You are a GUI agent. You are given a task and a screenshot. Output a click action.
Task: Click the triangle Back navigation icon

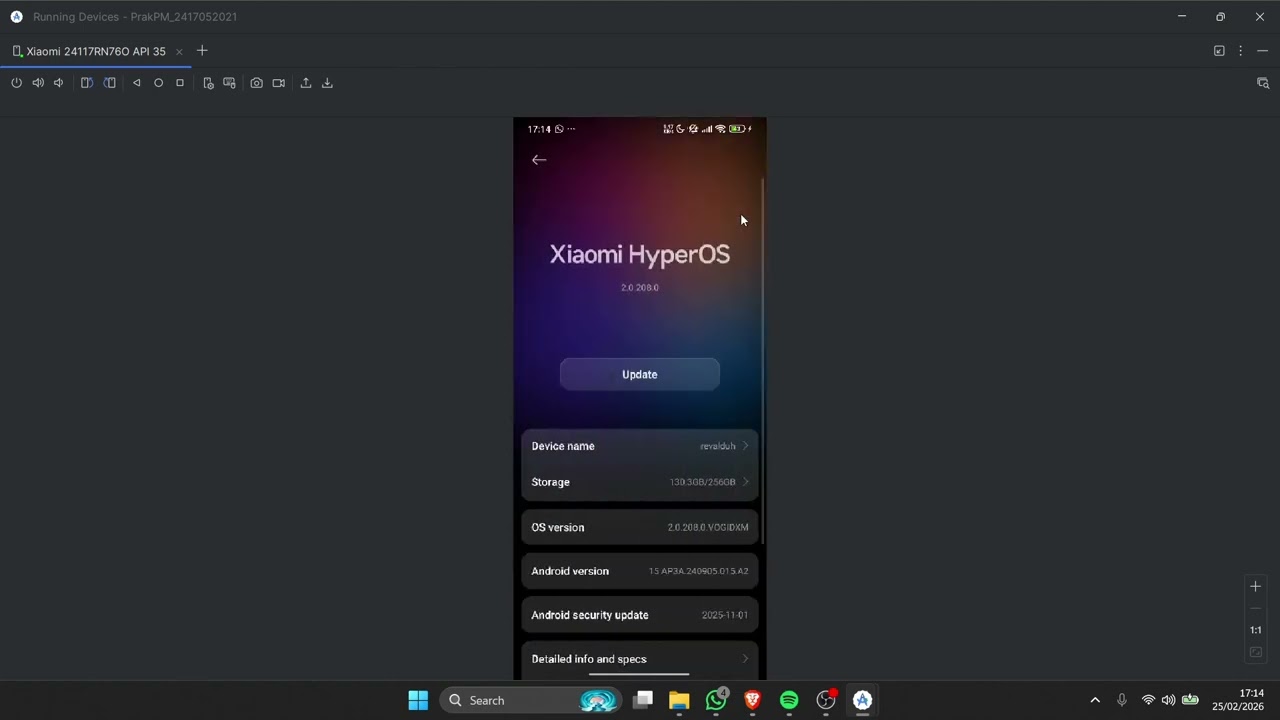(x=137, y=83)
